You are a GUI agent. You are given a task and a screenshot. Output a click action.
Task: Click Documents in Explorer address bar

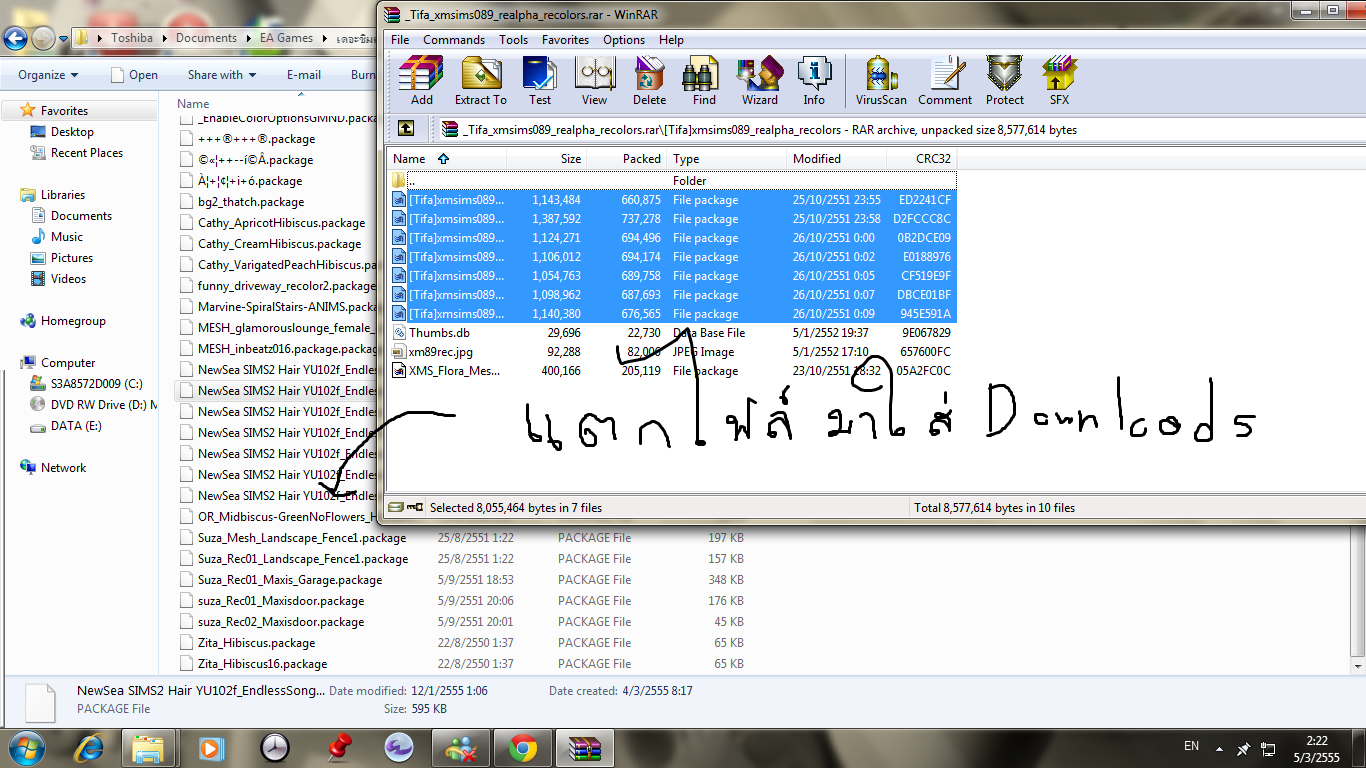tap(206, 38)
